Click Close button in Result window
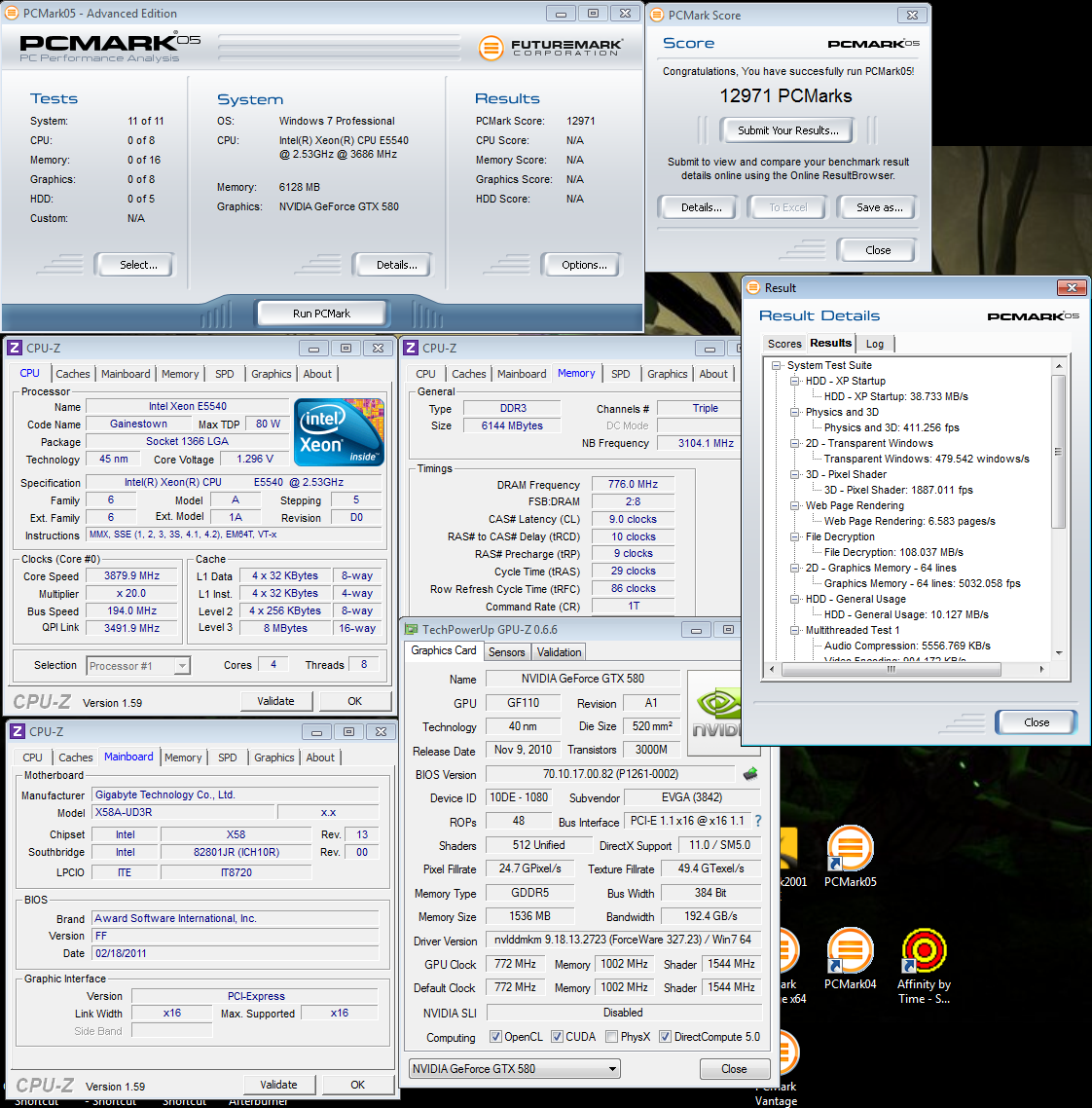 (1037, 722)
